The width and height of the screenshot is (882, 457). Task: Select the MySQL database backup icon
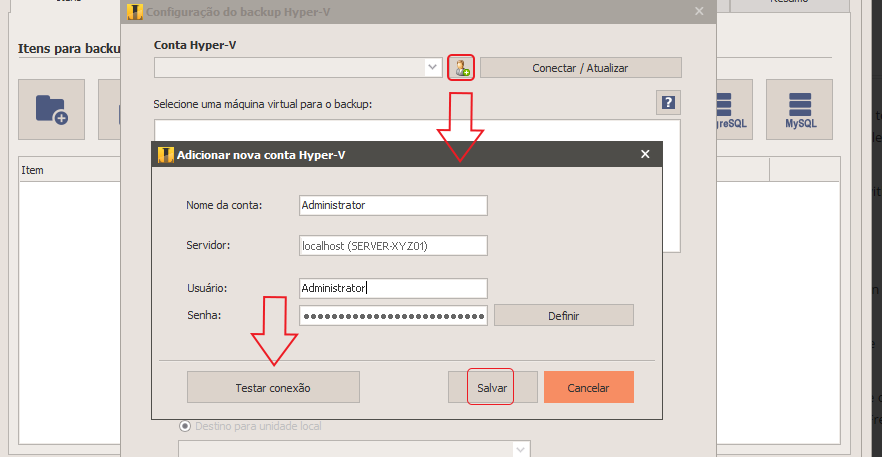click(799, 109)
